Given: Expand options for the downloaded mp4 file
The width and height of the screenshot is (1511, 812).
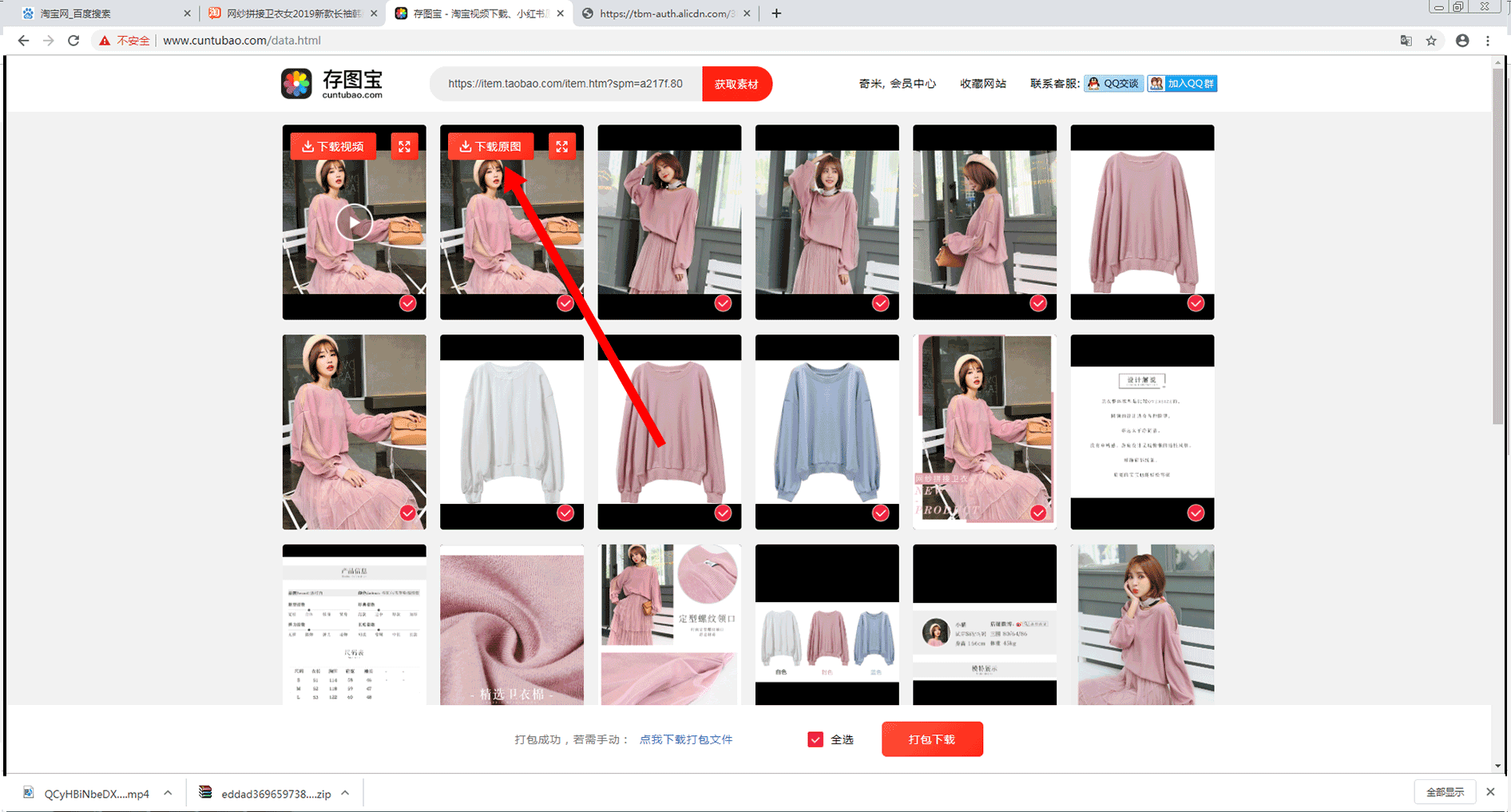Looking at the screenshot, I should tap(168, 793).
